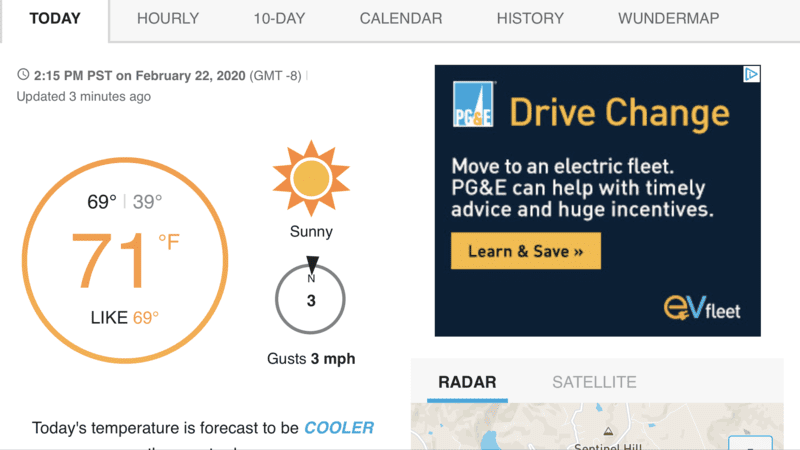Open the History tab

coord(530,19)
